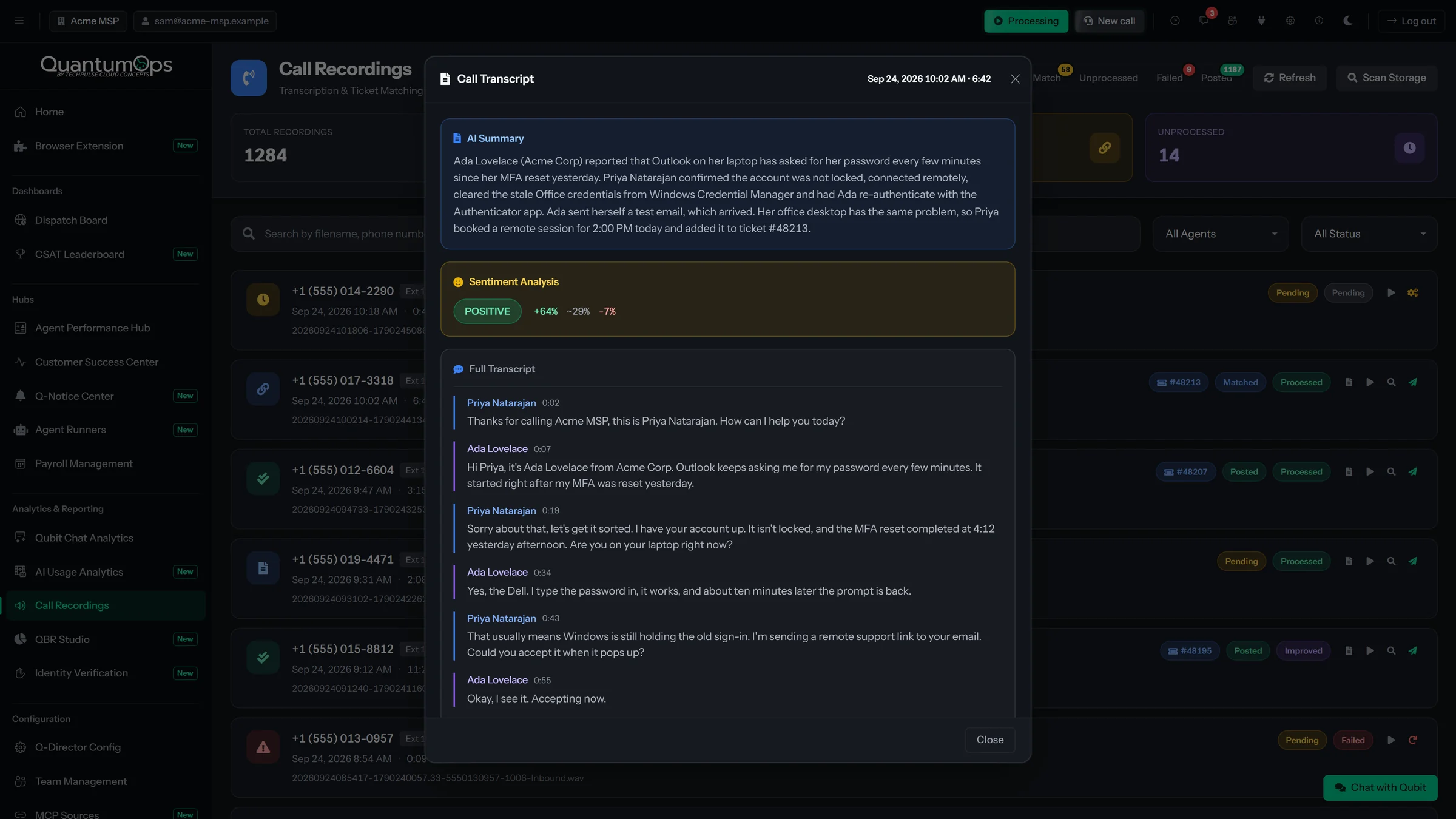Viewport: 1456px width, 819px height.
Task: Open Chat with Qubit
Action: coord(1380,787)
